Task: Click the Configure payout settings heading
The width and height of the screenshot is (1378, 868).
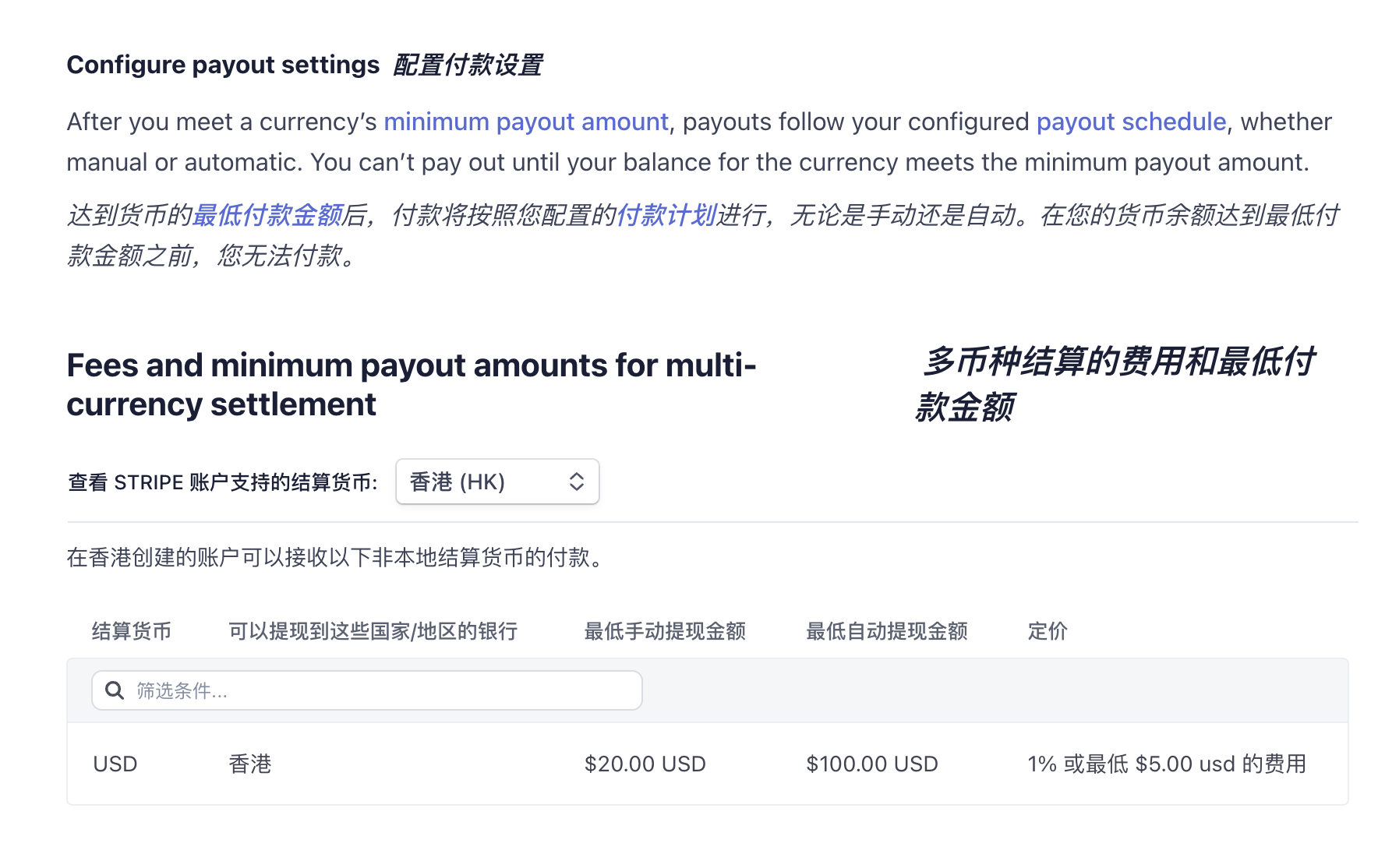Action: coord(223,65)
